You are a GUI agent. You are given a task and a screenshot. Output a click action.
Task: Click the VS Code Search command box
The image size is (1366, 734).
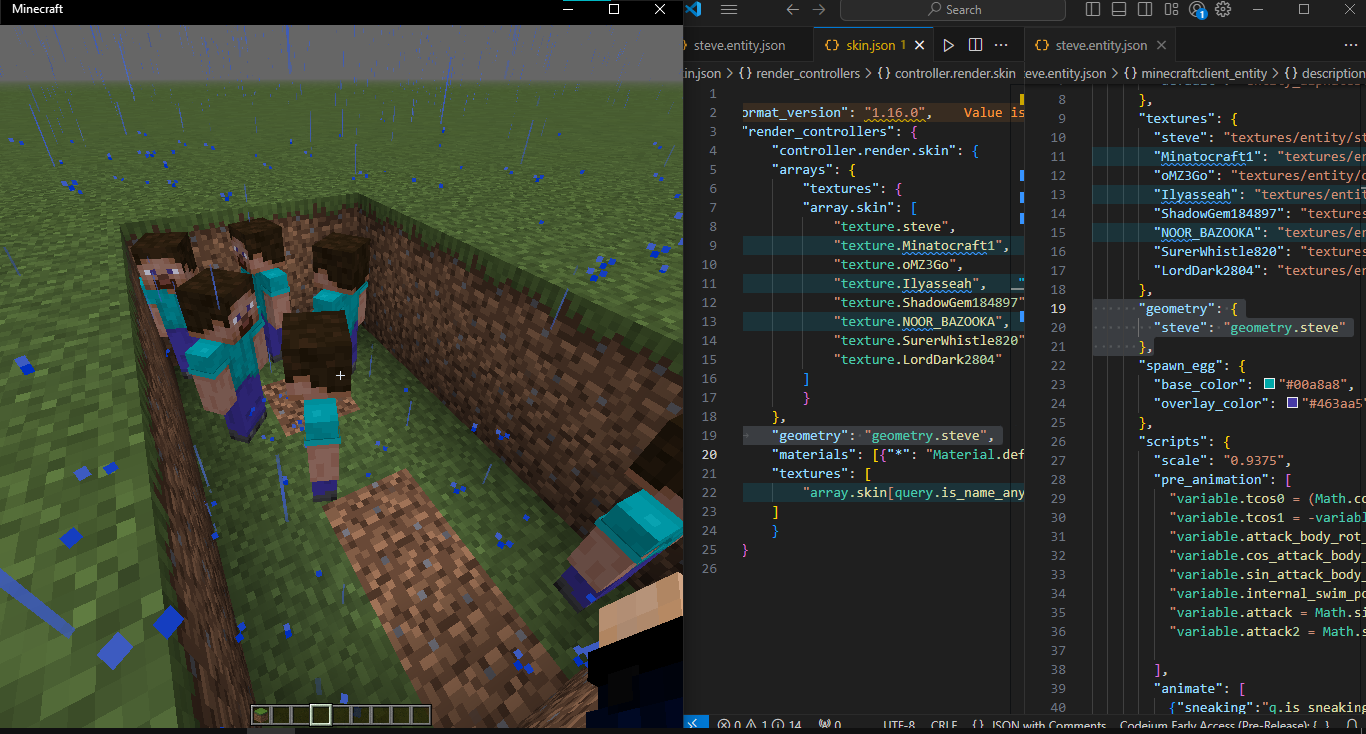(955, 9)
